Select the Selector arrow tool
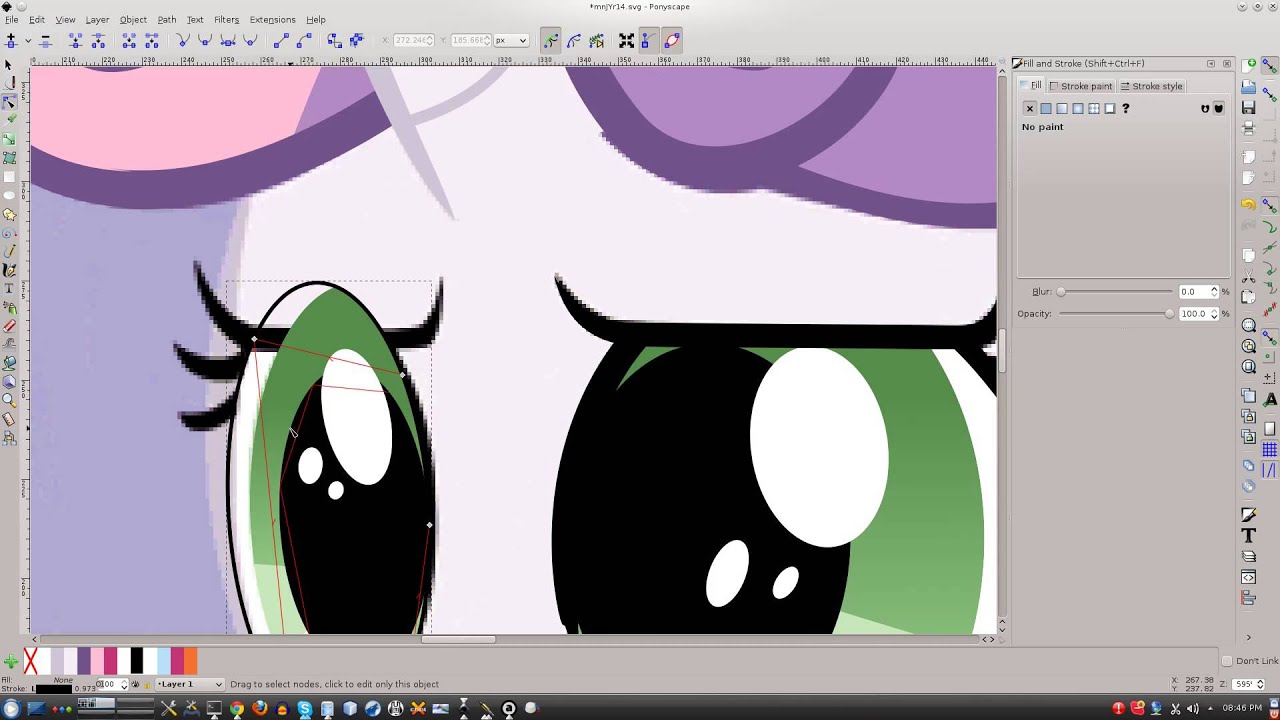The image size is (1280, 720). (x=9, y=66)
